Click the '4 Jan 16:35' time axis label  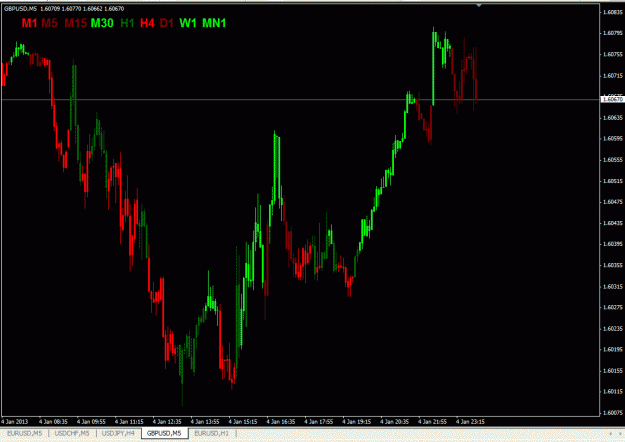pyautogui.click(x=281, y=422)
